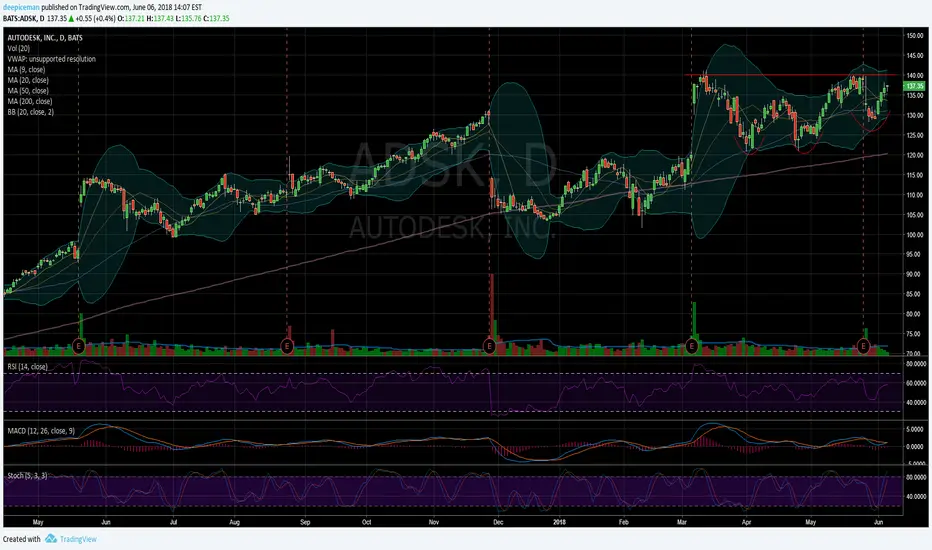Click the 140.00 price axis label
932x550 pixels.
coord(915,76)
